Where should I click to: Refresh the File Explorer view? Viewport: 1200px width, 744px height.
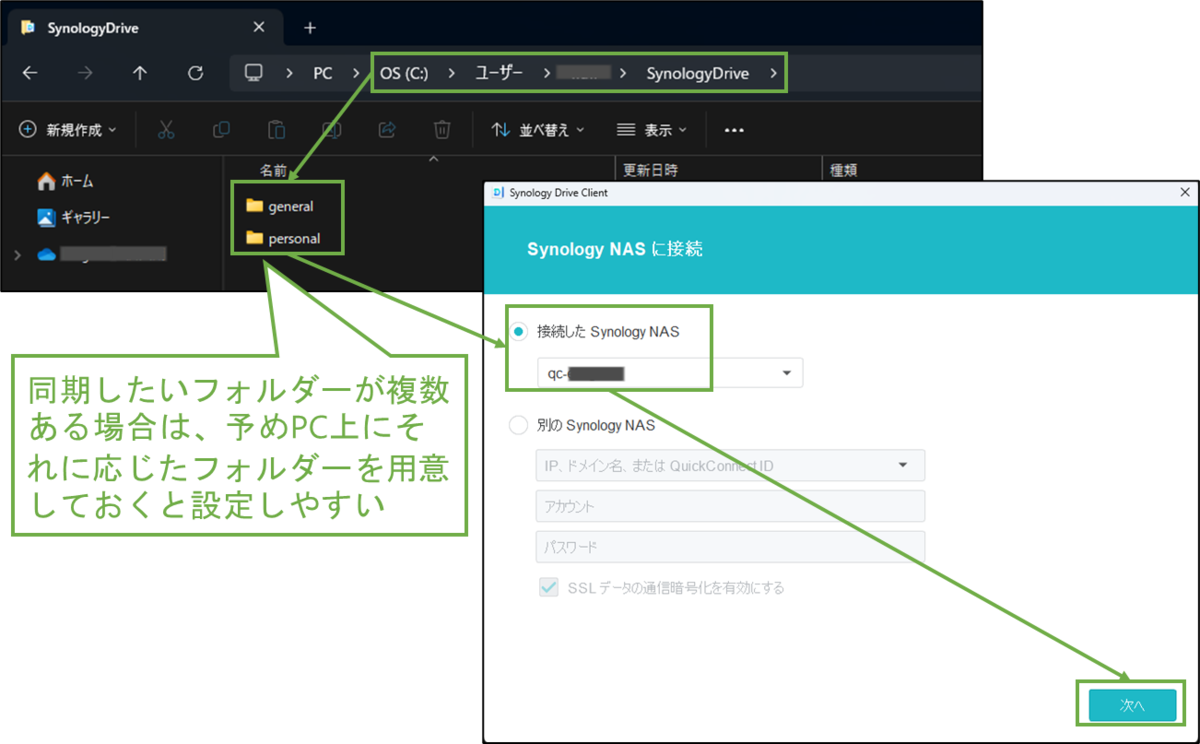pyautogui.click(x=196, y=73)
